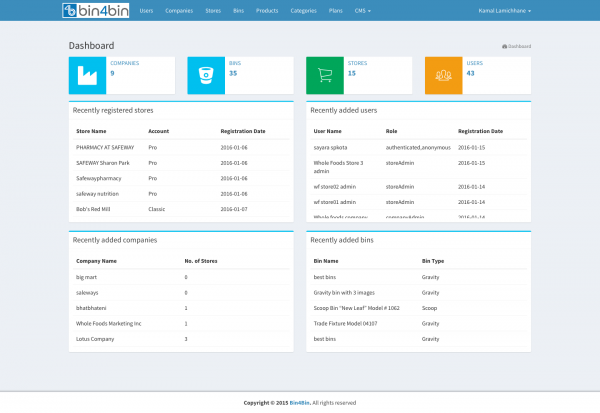The image size is (600, 413).
Task: Click the Bins bucket icon tile
Action: (x=206, y=75)
